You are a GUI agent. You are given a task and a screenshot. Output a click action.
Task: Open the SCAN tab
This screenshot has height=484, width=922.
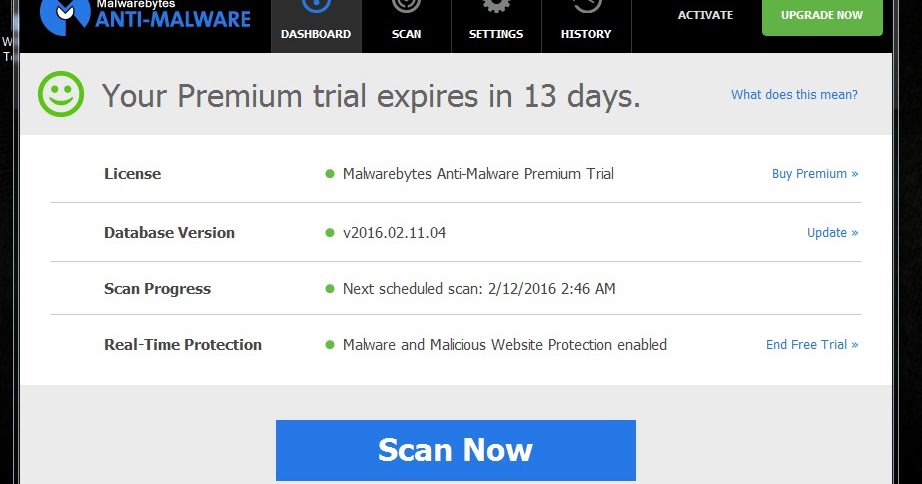[406, 33]
